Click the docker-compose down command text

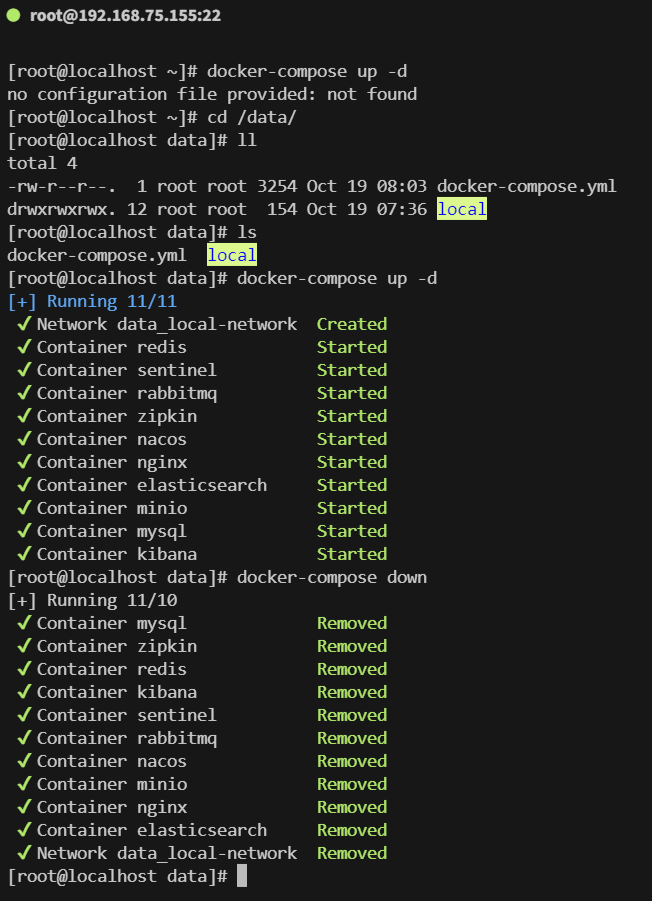point(332,577)
